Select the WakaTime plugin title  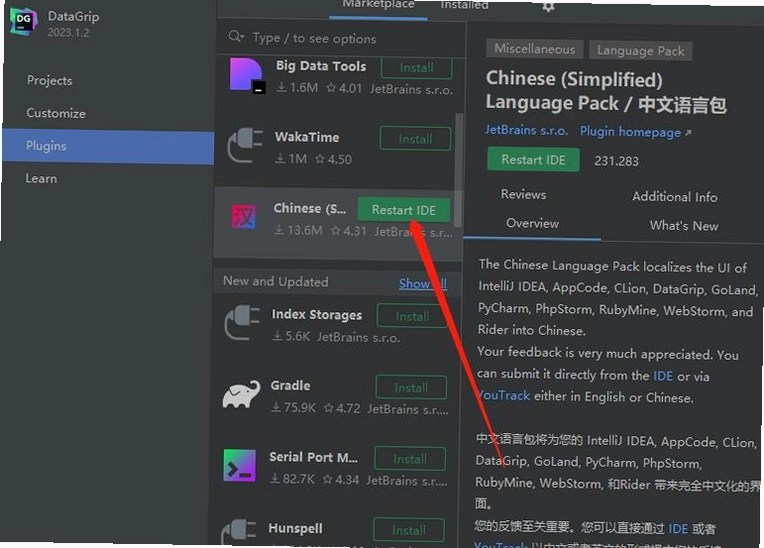(x=307, y=137)
